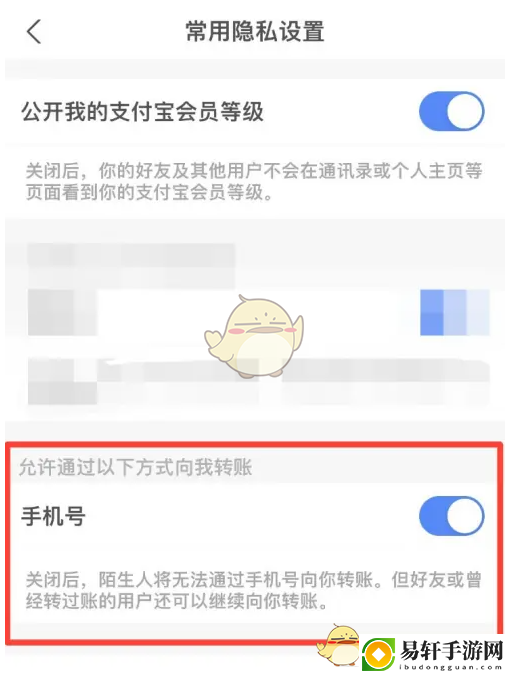
Task: Click the ibudongguan.com URL text
Action: click(450, 667)
